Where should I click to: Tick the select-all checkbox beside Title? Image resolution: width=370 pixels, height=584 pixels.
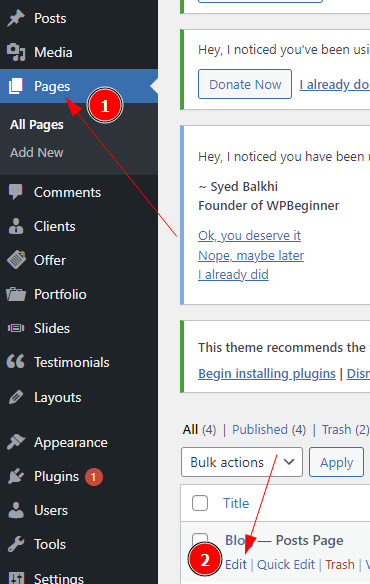tap(200, 503)
